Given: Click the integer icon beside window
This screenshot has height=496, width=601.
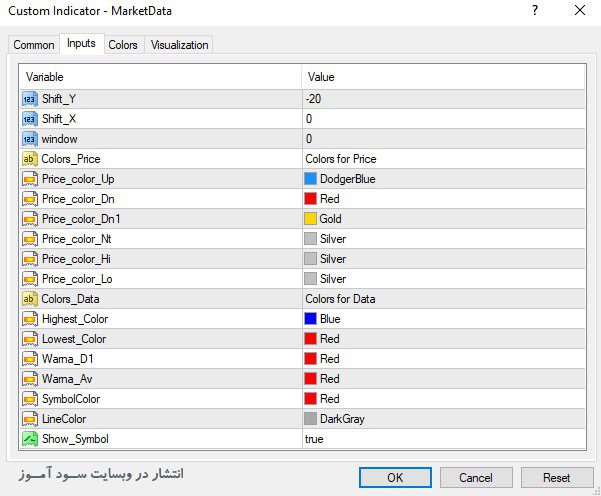Looking at the screenshot, I should (x=30, y=139).
